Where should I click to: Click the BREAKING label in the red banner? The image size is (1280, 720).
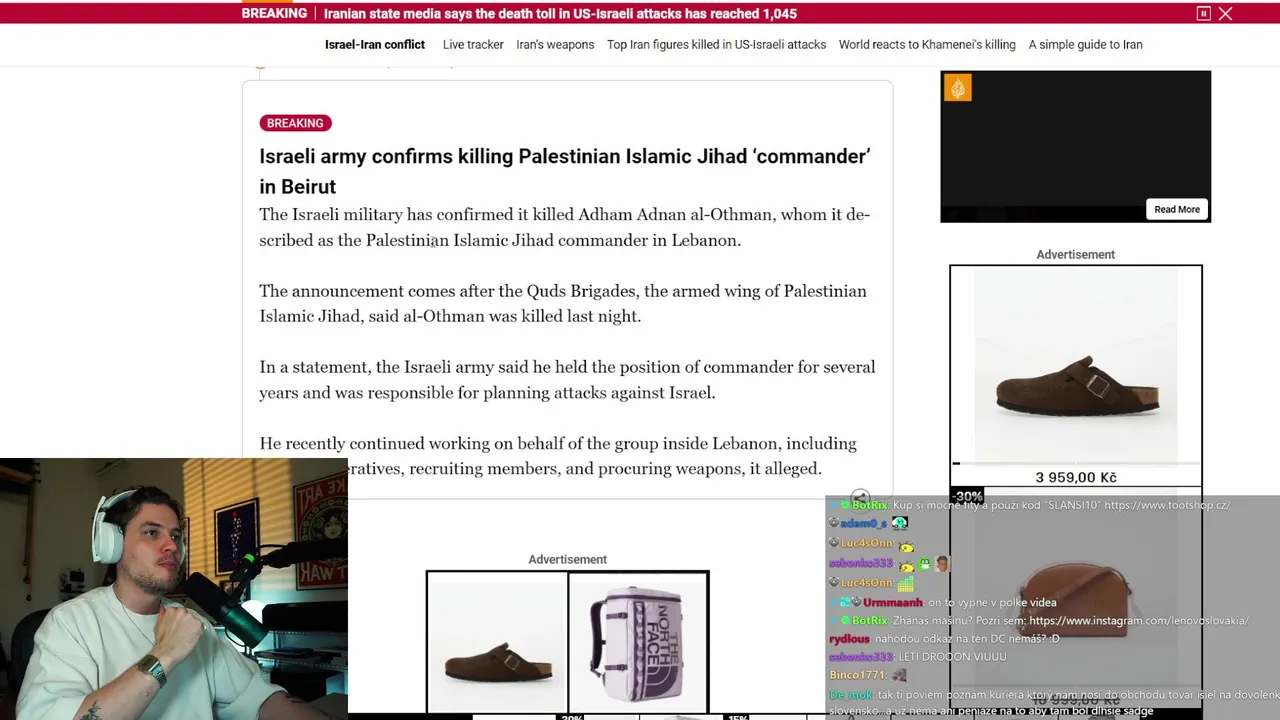pyautogui.click(x=274, y=14)
